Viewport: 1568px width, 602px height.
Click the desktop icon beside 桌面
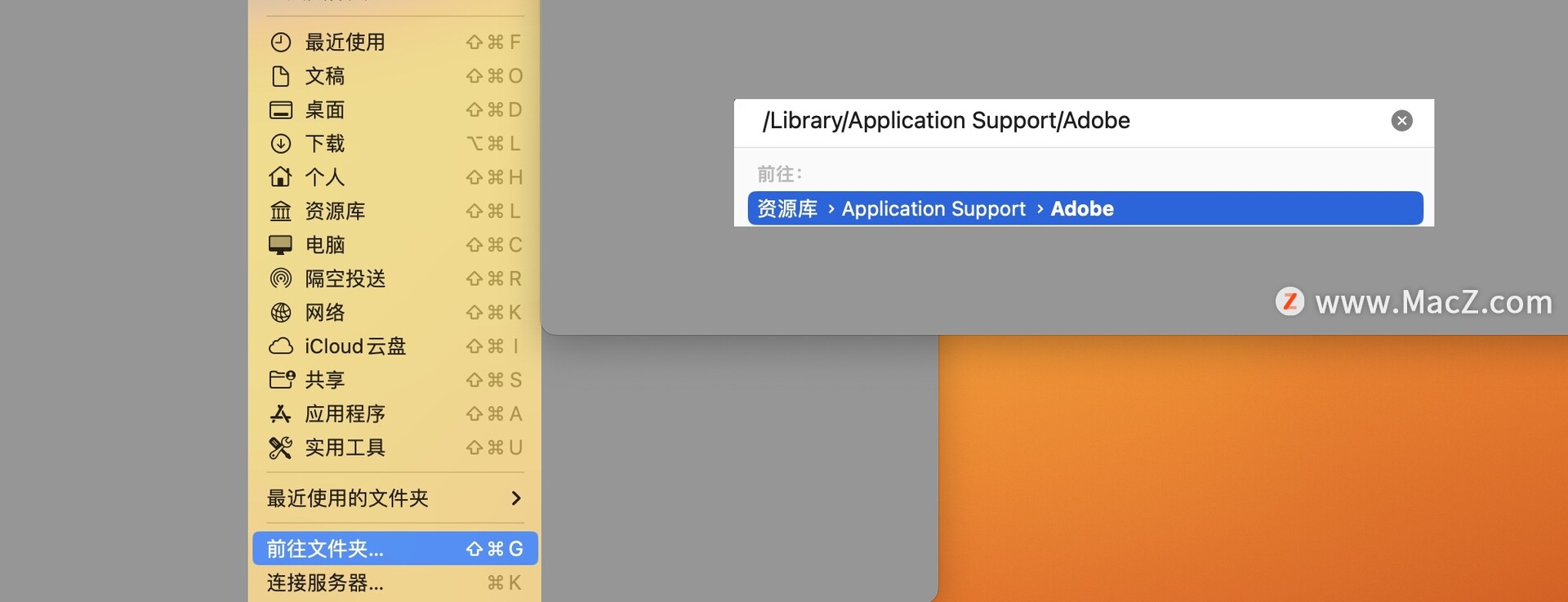click(280, 109)
